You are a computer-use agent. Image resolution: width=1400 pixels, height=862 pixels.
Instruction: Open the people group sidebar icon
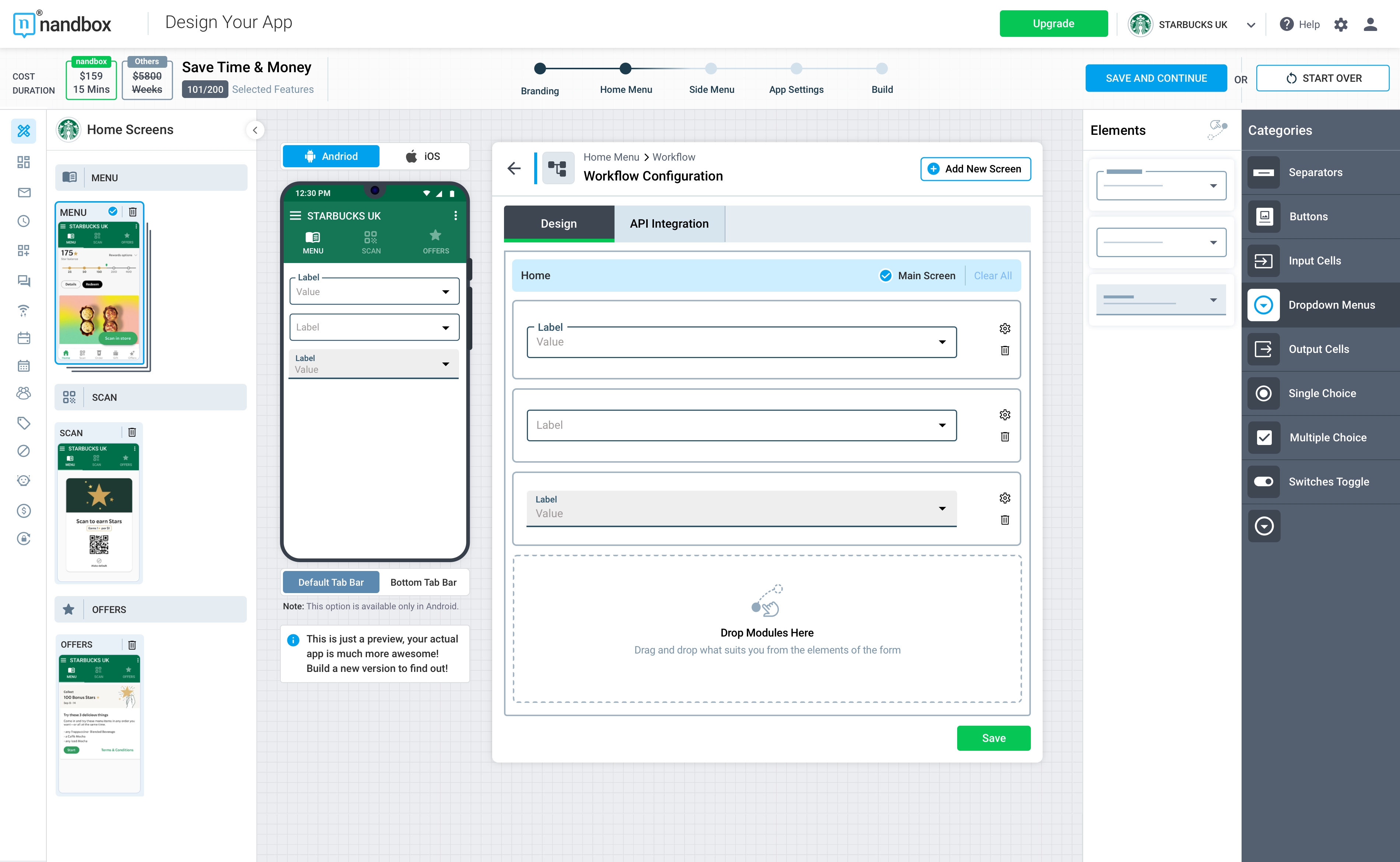[x=23, y=393]
